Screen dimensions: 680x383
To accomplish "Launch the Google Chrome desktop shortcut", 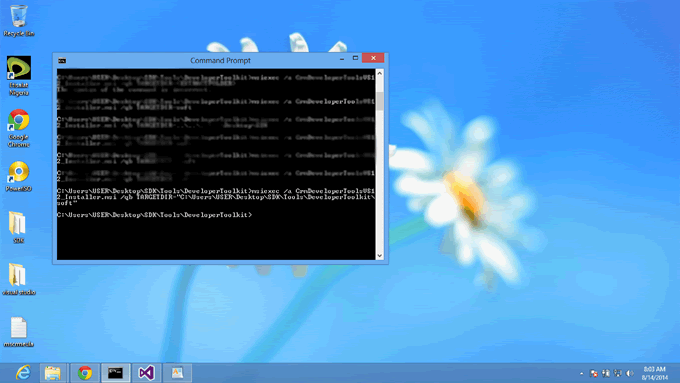I will coord(19,128).
